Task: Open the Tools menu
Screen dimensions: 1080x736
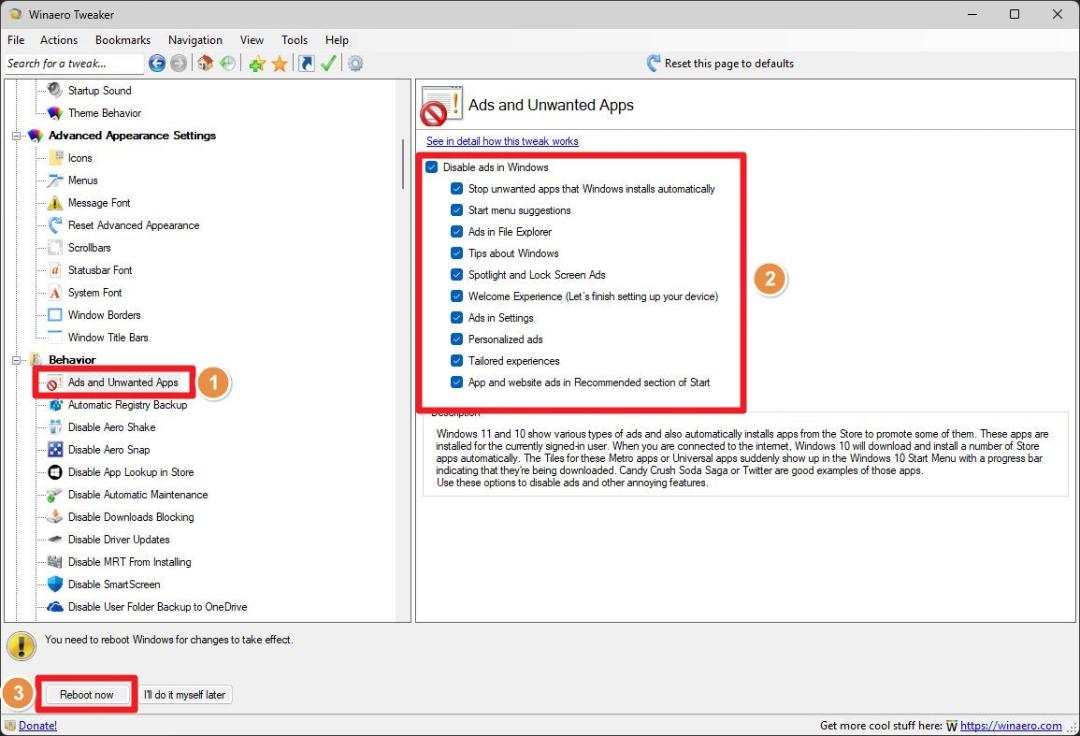Action: pos(294,40)
